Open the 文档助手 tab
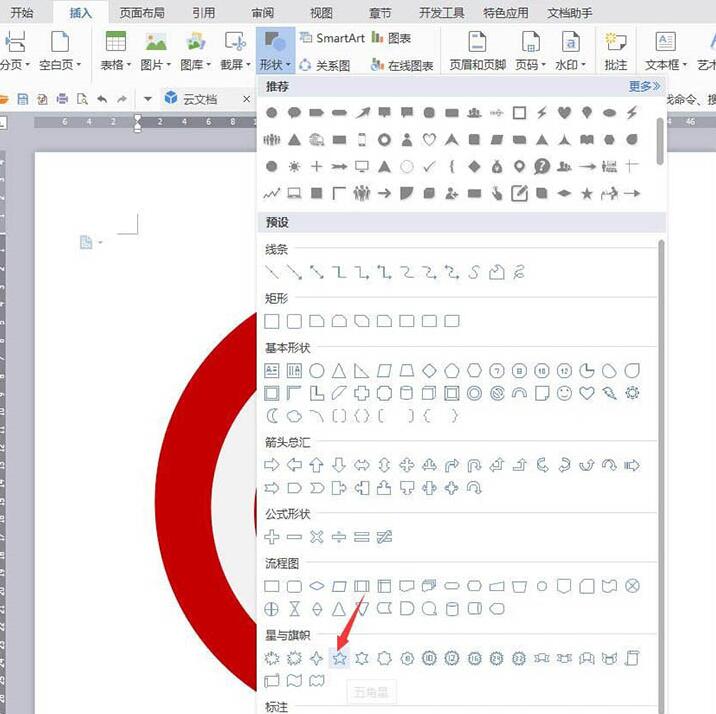This screenshot has width=716, height=714. (570, 12)
